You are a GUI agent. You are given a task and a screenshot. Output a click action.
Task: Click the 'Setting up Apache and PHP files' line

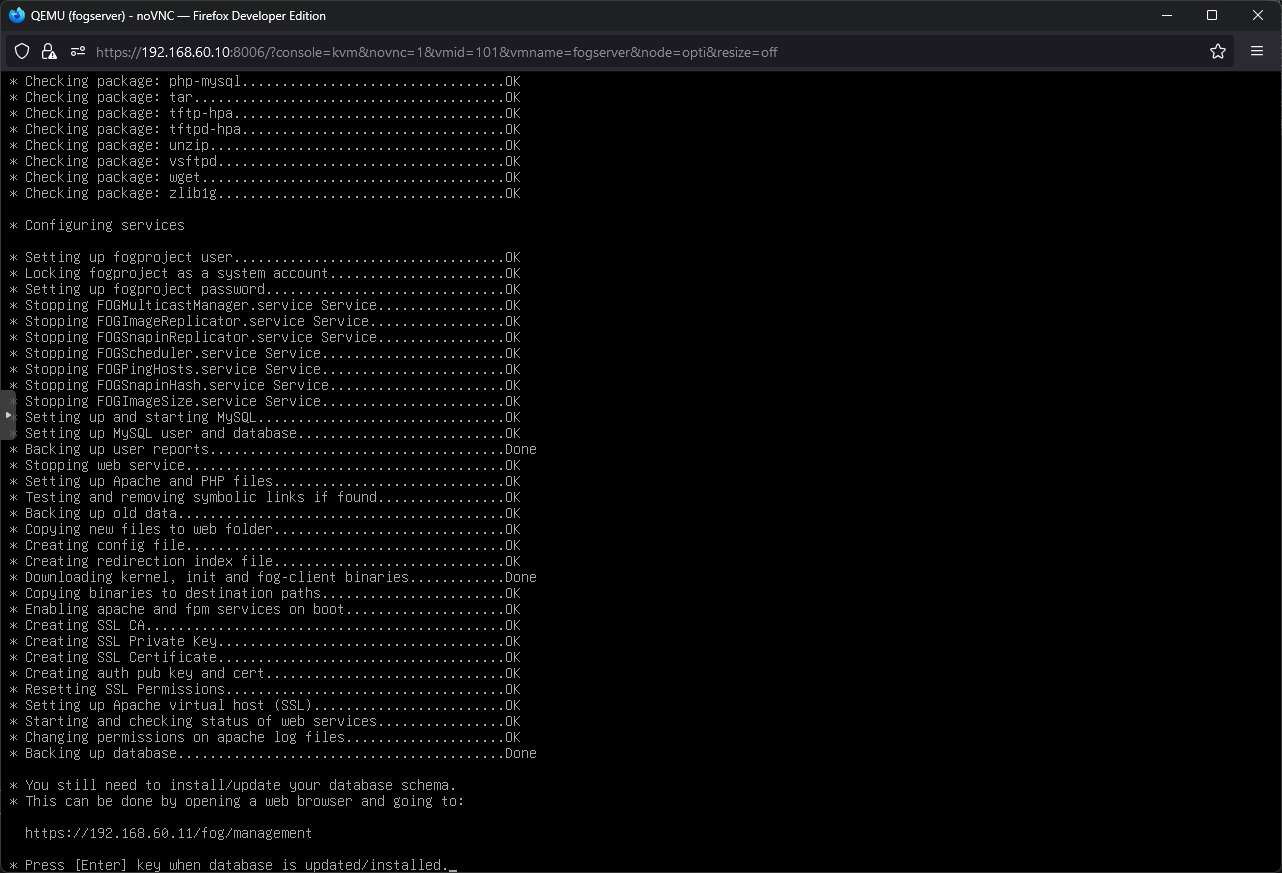coord(265,481)
